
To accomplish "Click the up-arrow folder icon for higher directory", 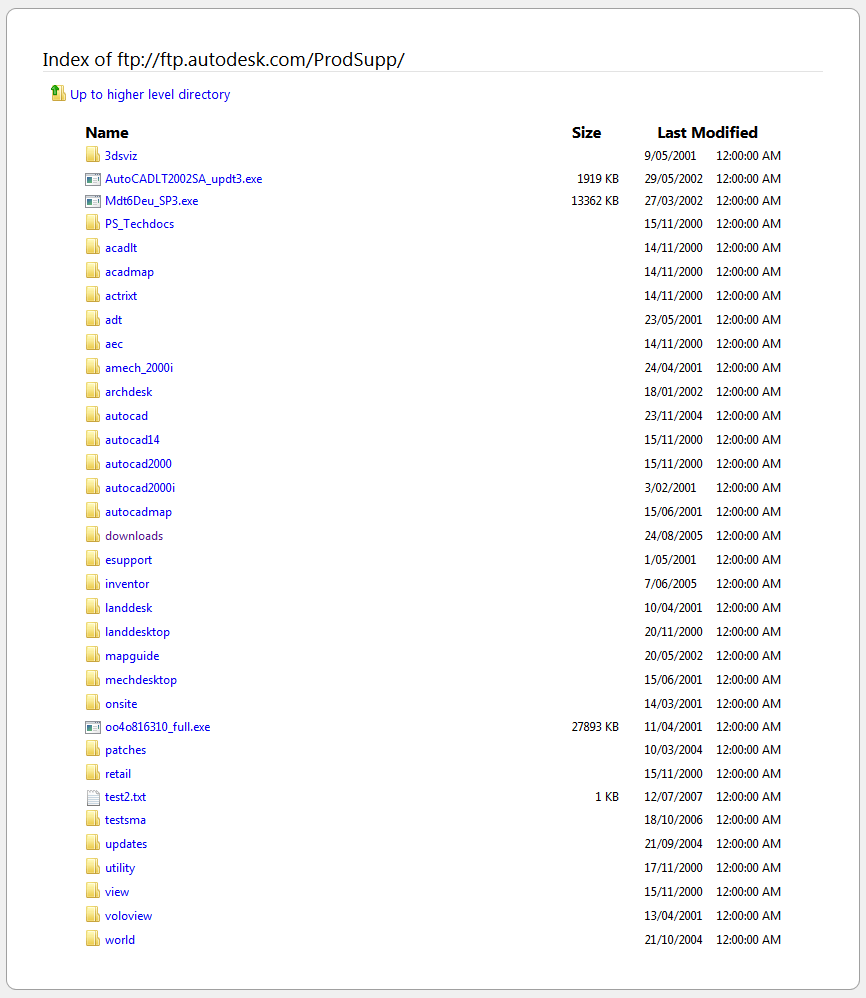I will (58, 93).
